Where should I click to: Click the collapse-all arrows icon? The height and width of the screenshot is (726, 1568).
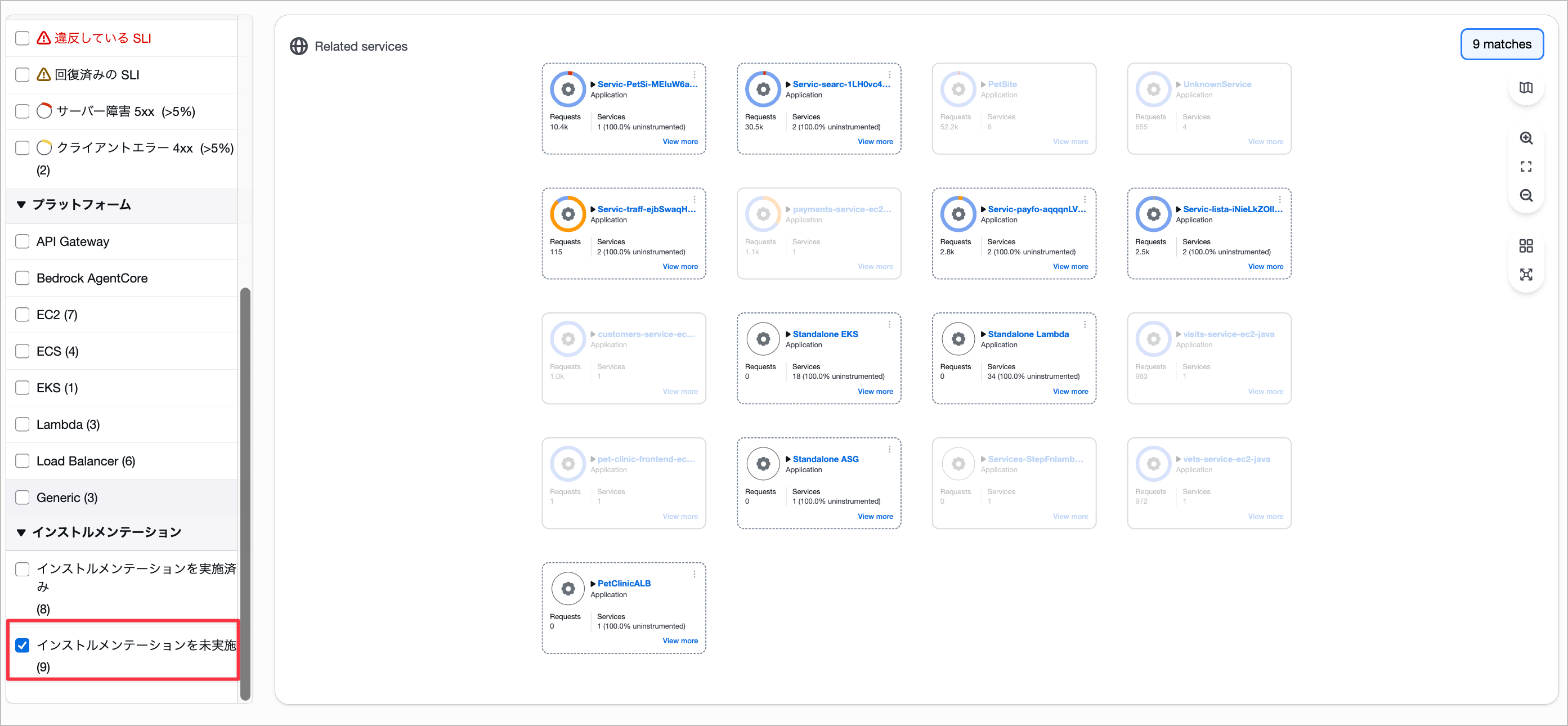tap(1525, 275)
